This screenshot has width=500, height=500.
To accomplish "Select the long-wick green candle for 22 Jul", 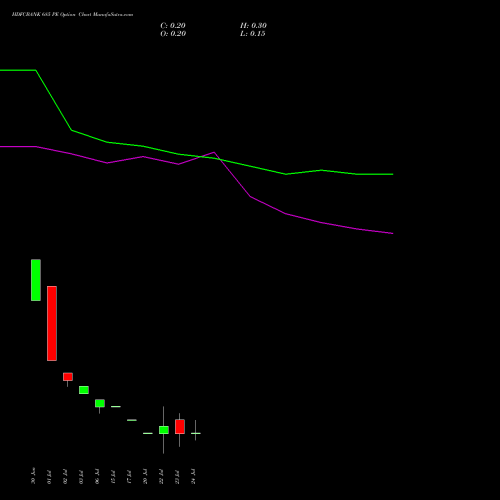I will pyautogui.click(x=164, y=430).
